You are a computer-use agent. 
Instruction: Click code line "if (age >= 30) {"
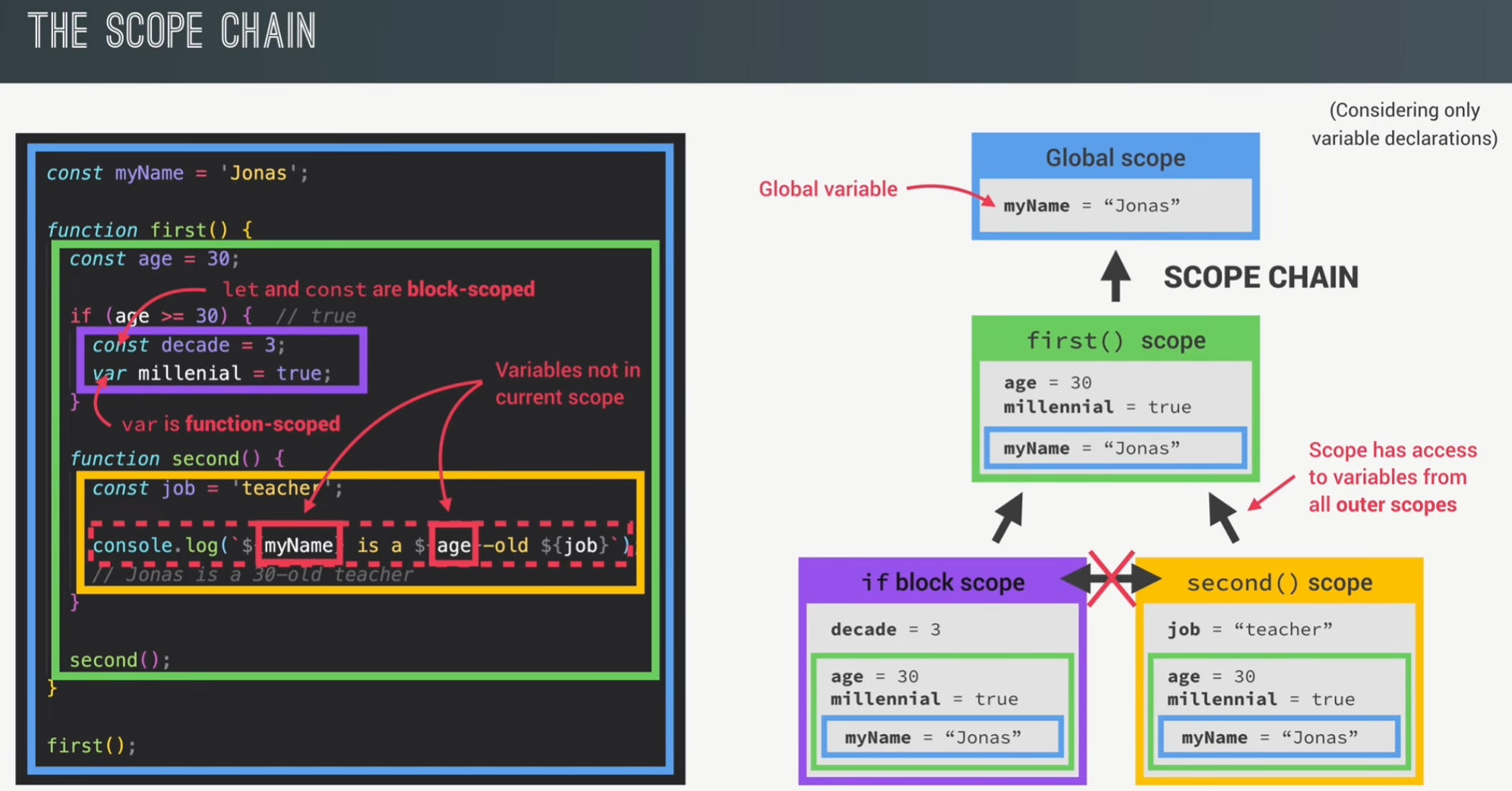click(160, 316)
